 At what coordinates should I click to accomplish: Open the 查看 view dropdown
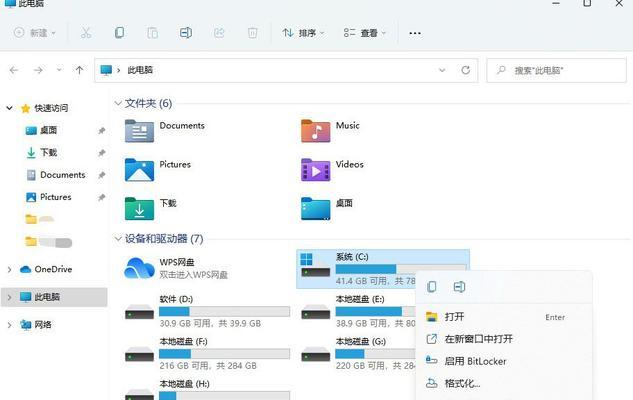362,33
